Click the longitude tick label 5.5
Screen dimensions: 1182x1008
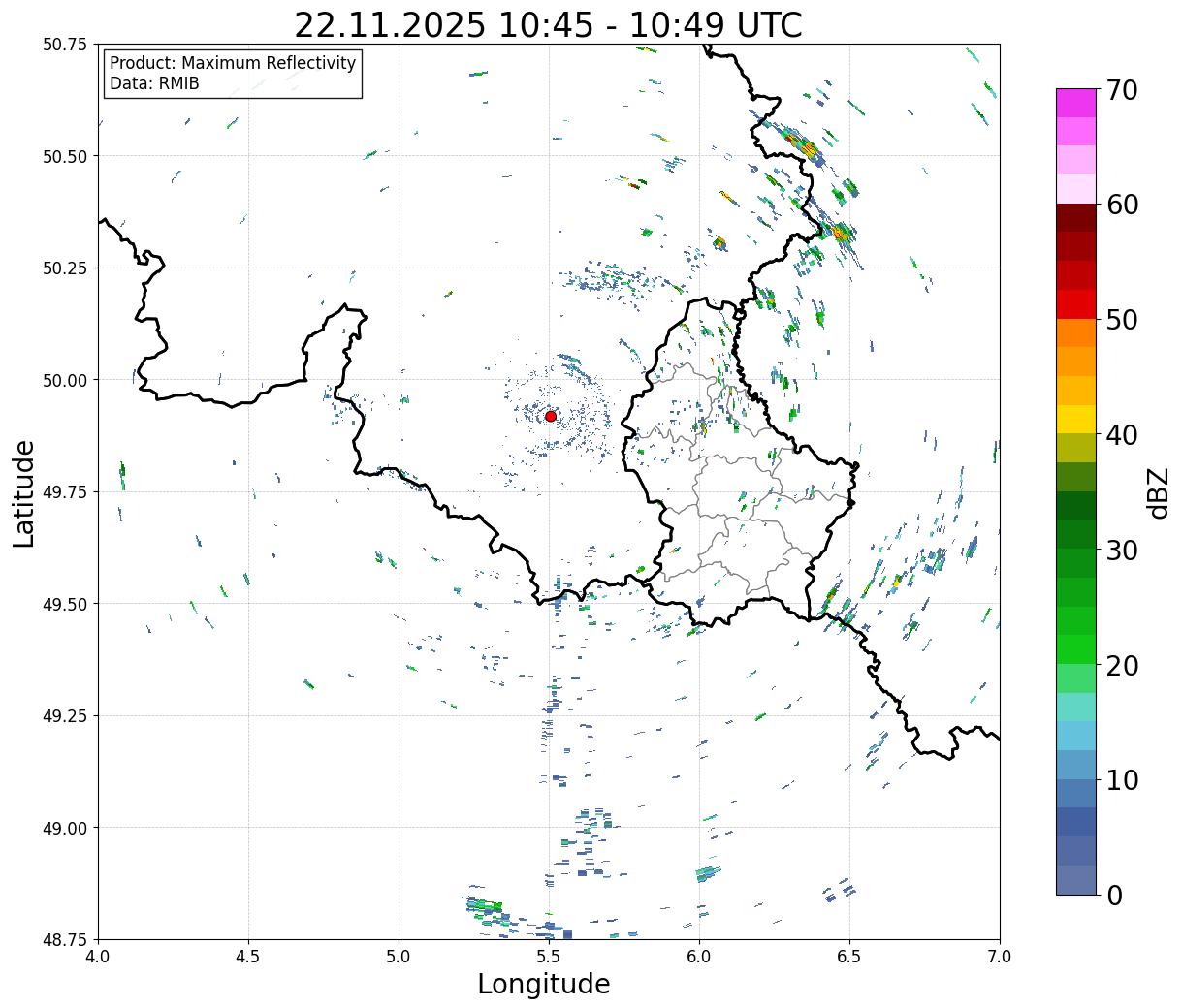(x=549, y=957)
